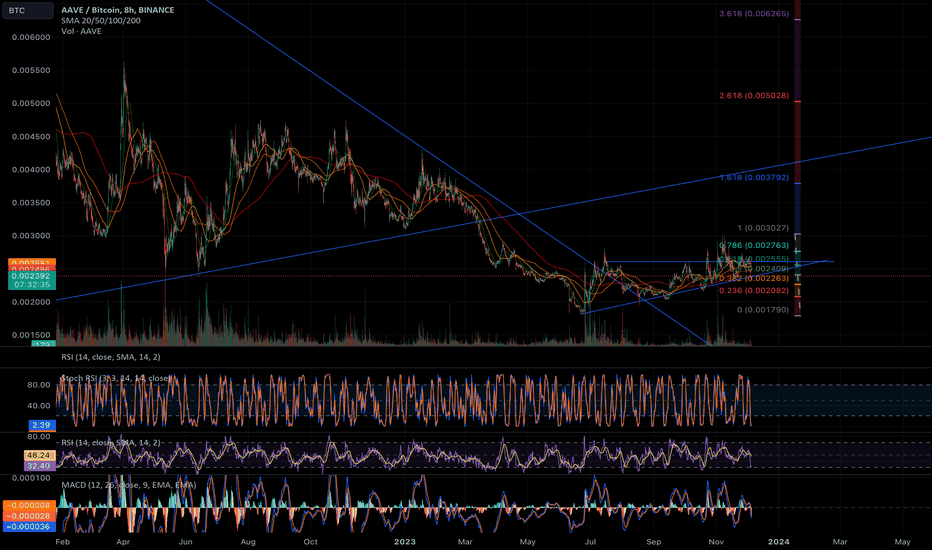This screenshot has height=550, width=932.
Task: Click the 2023 year label on time axis
Action: pyautogui.click(x=405, y=542)
